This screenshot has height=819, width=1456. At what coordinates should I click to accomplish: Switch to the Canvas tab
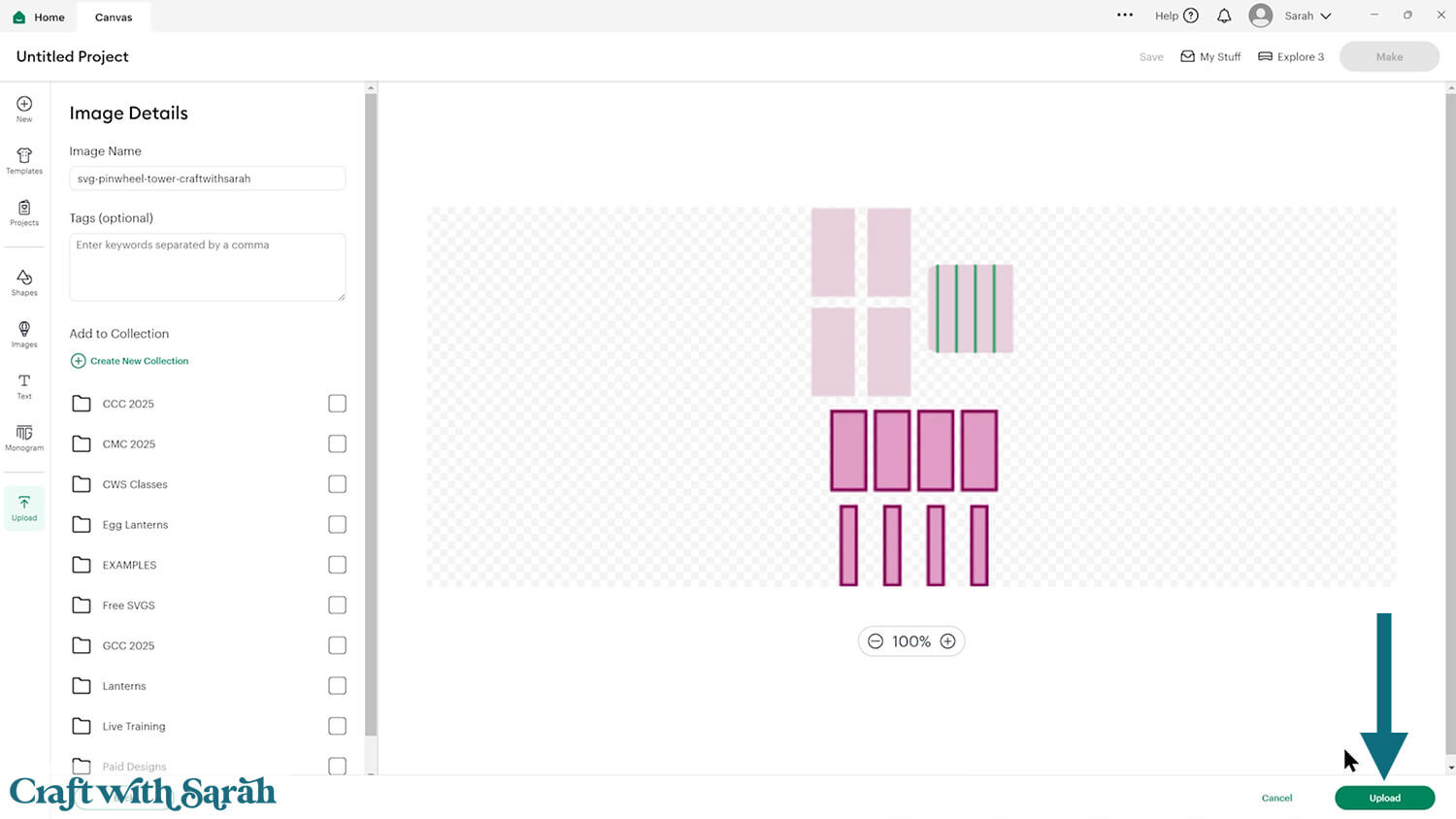(114, 16)
